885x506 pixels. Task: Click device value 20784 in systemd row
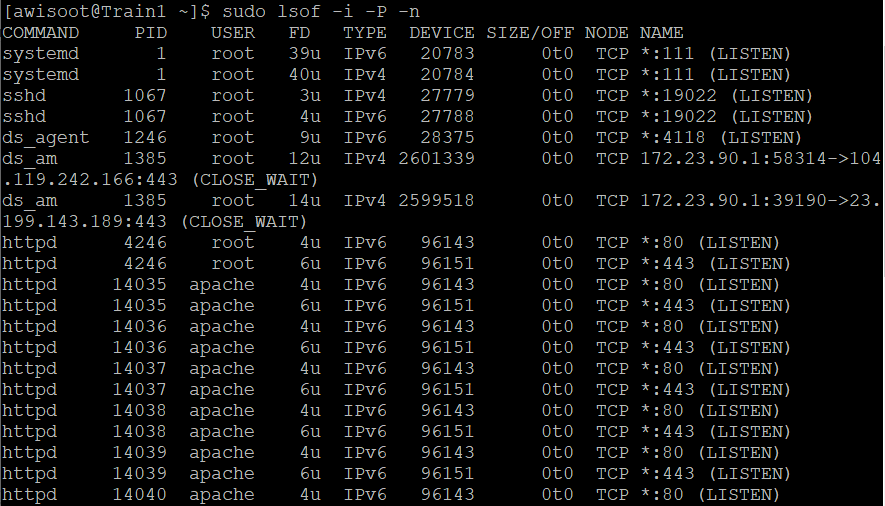447,74
